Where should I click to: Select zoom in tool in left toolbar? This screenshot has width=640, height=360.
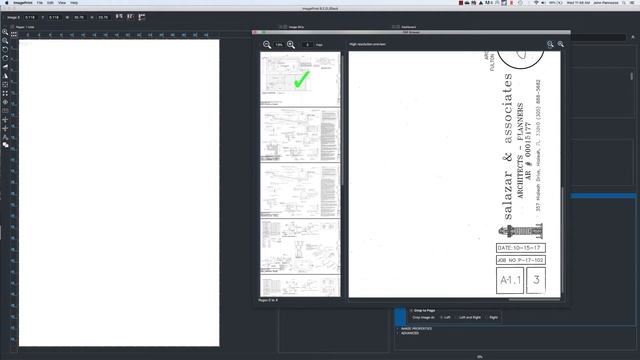pyautogui.click(x=5, y=32)
